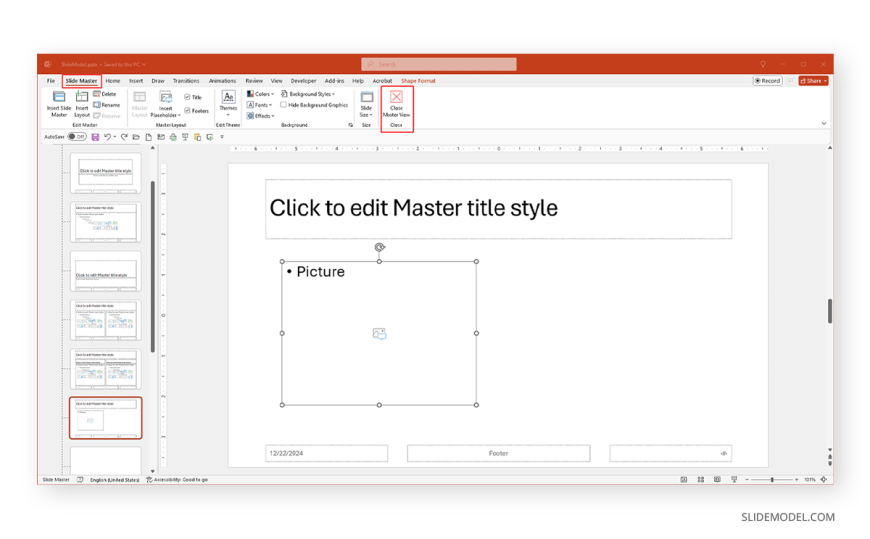Rename the selected layout
870x539 pixels.
pos(107,105)
